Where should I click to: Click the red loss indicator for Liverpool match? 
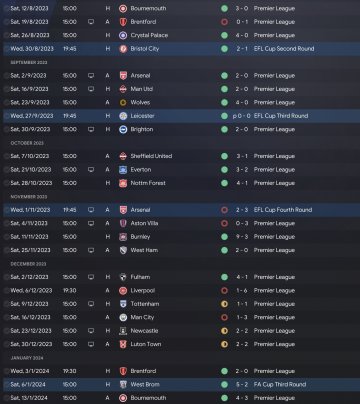tap(224, 291)
